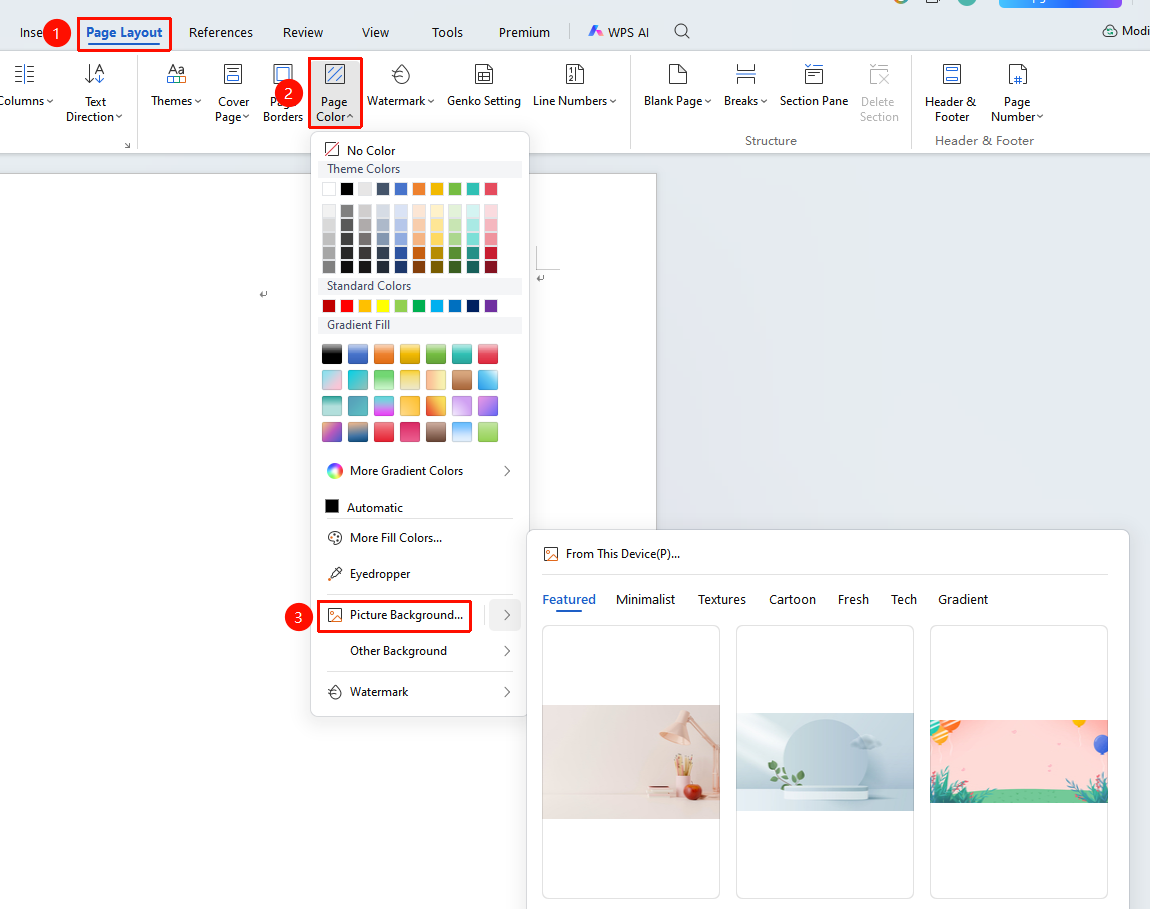1150x909 pixels.
Task: Open the Cartoon category
Action: pyautogui.click(x=792, y=599)
